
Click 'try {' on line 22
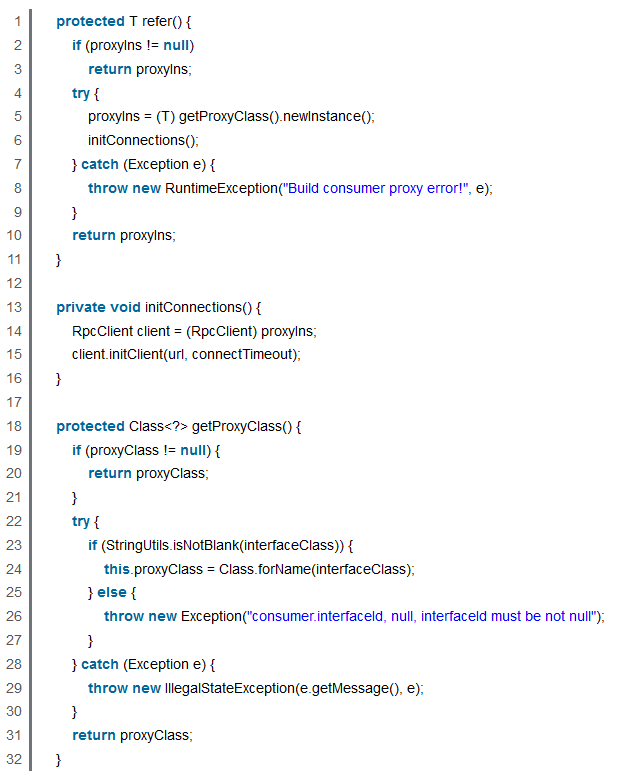[x=86, y=521]
